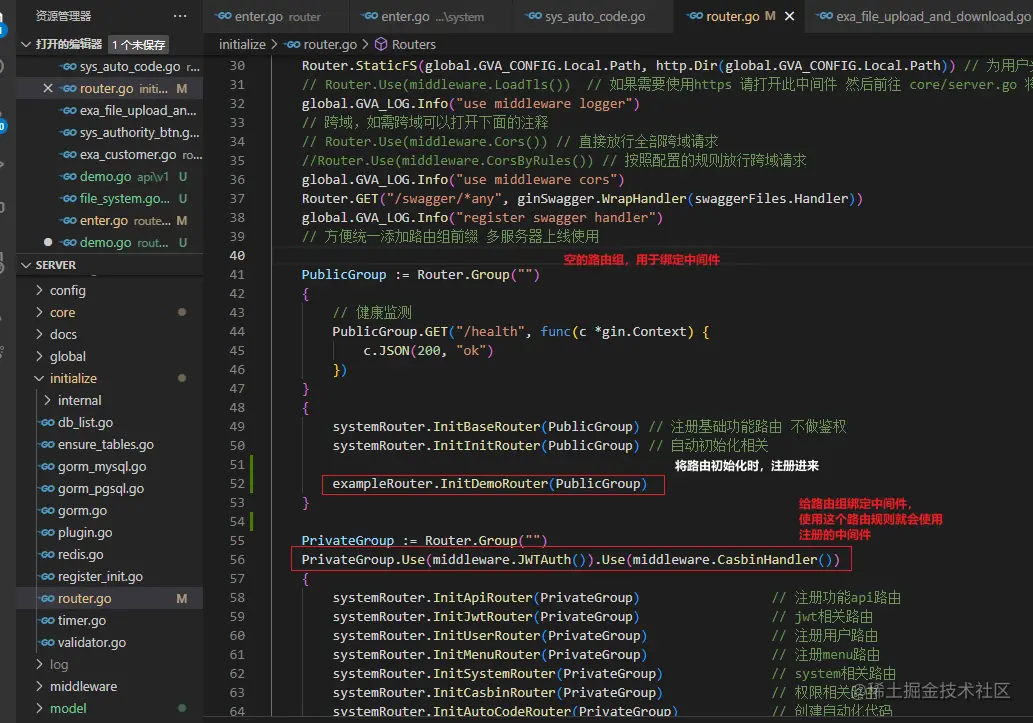Click the Go file icon beside redis.go
Screen dimensions: 1033x723
pos(47,554)
